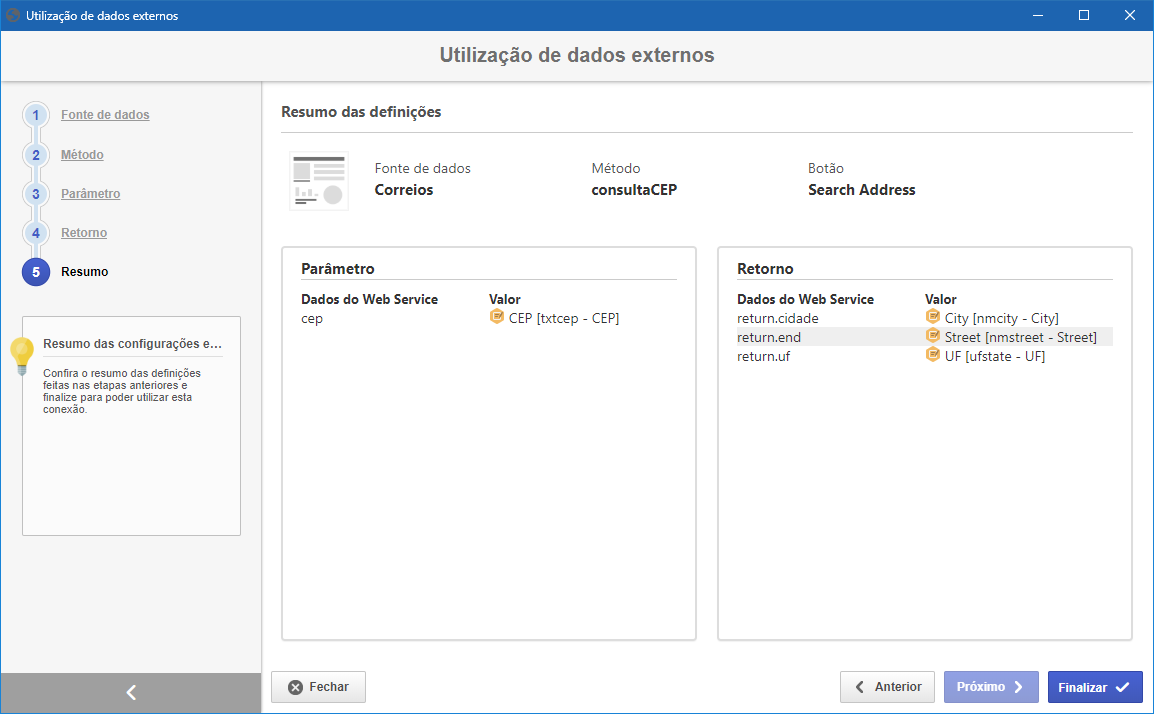Screen dimensions: 1154x714
Task: Click the Fechar button
Action: tap(319, 687)
